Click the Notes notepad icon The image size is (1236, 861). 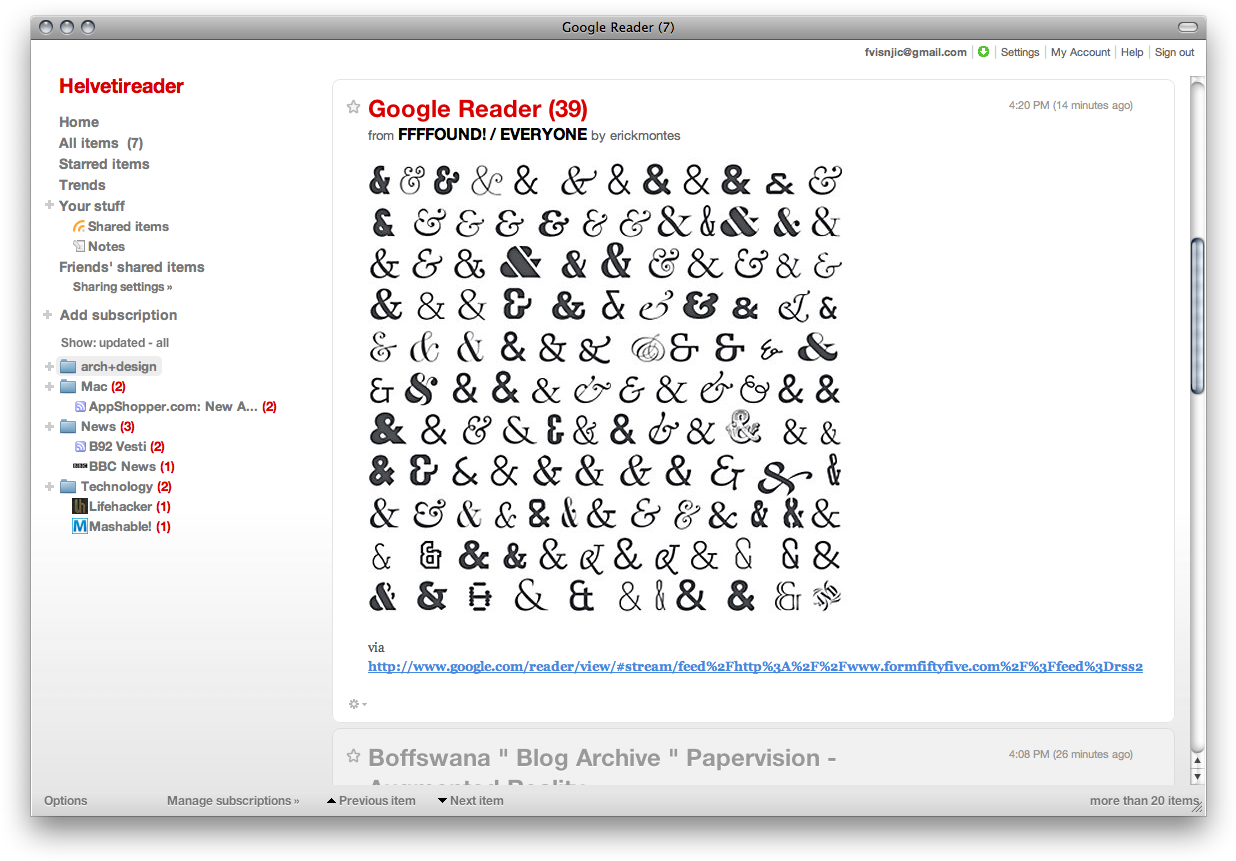pyautogui.click(x=78, y=246)
